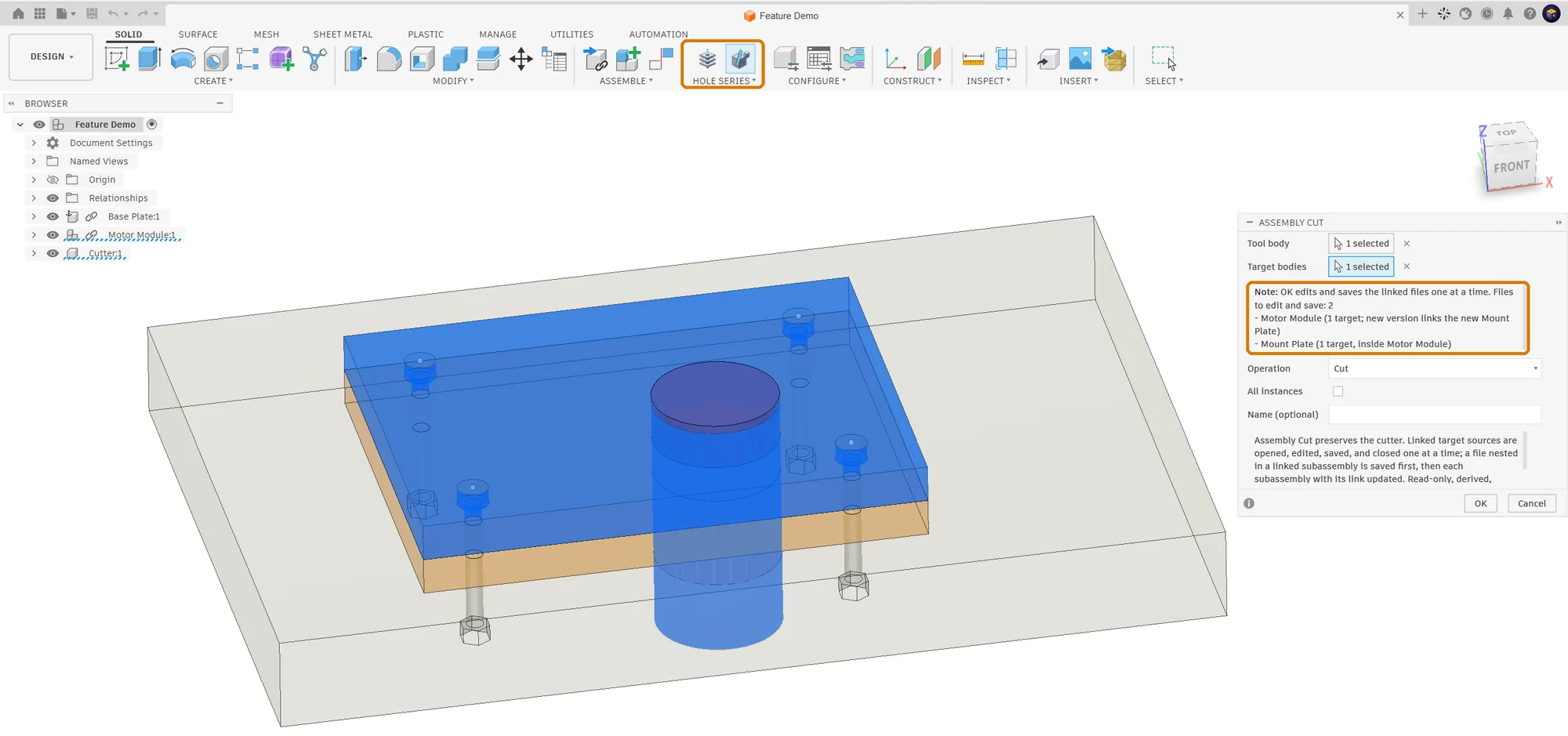Image resolution: width=1568 pixels, height=736 pixels.
Task: Expand Named Views node
Action: pyautogui.click(x=34, y=161)
